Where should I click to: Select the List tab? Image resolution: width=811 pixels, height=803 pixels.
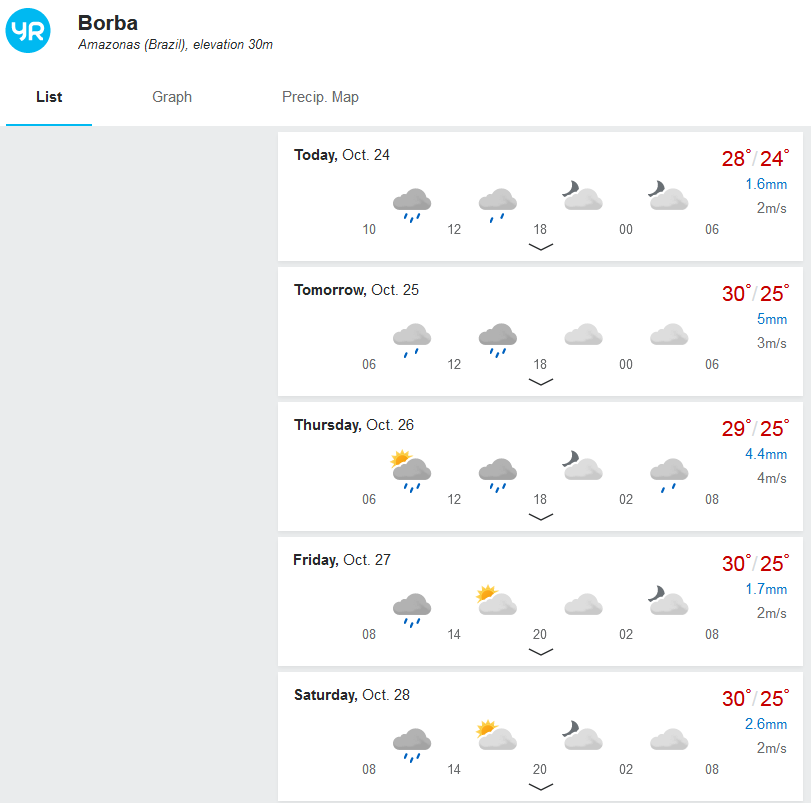[49, 97]
